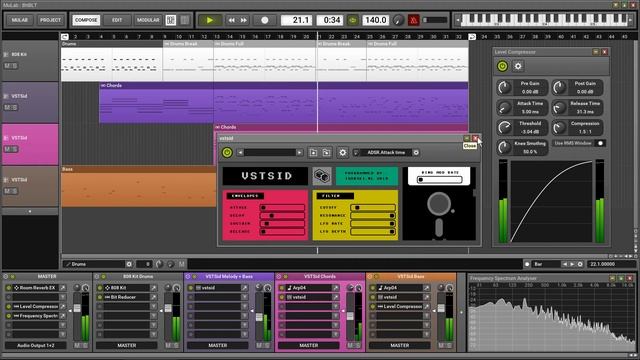Image resolution: width=640 pixels, height=360 pixels.
Task: Click the VSTSID envelope Decay slider
Action: click(x=282, y=216)
